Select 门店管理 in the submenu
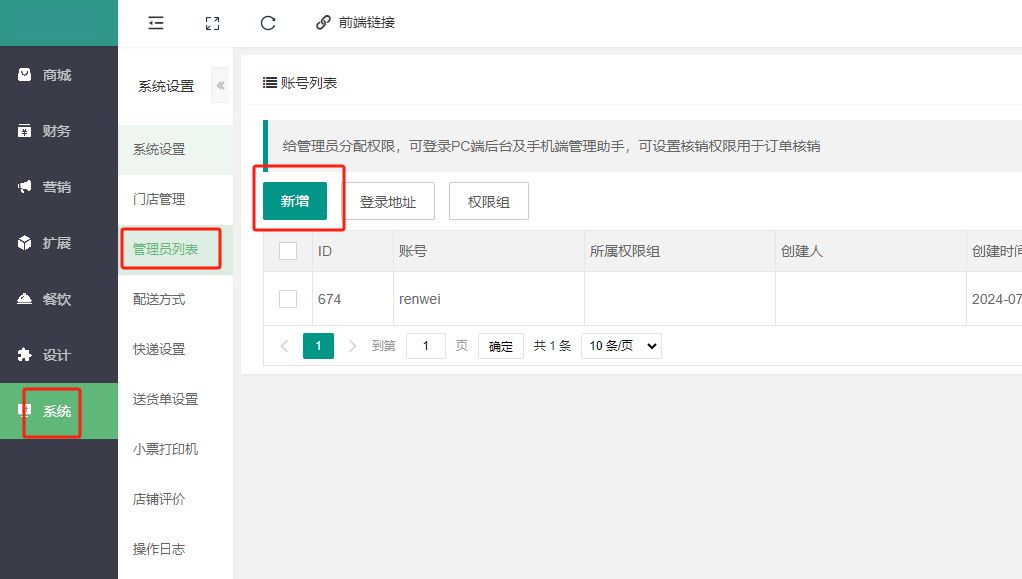Image resolution: width=1022 pixels, height=579 pixels. coord(159,199)
